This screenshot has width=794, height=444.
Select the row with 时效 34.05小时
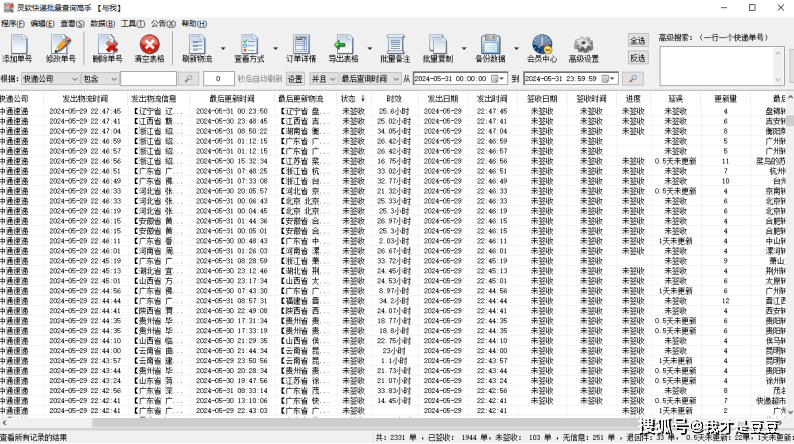pyautogui.click(x=393, y=131)
